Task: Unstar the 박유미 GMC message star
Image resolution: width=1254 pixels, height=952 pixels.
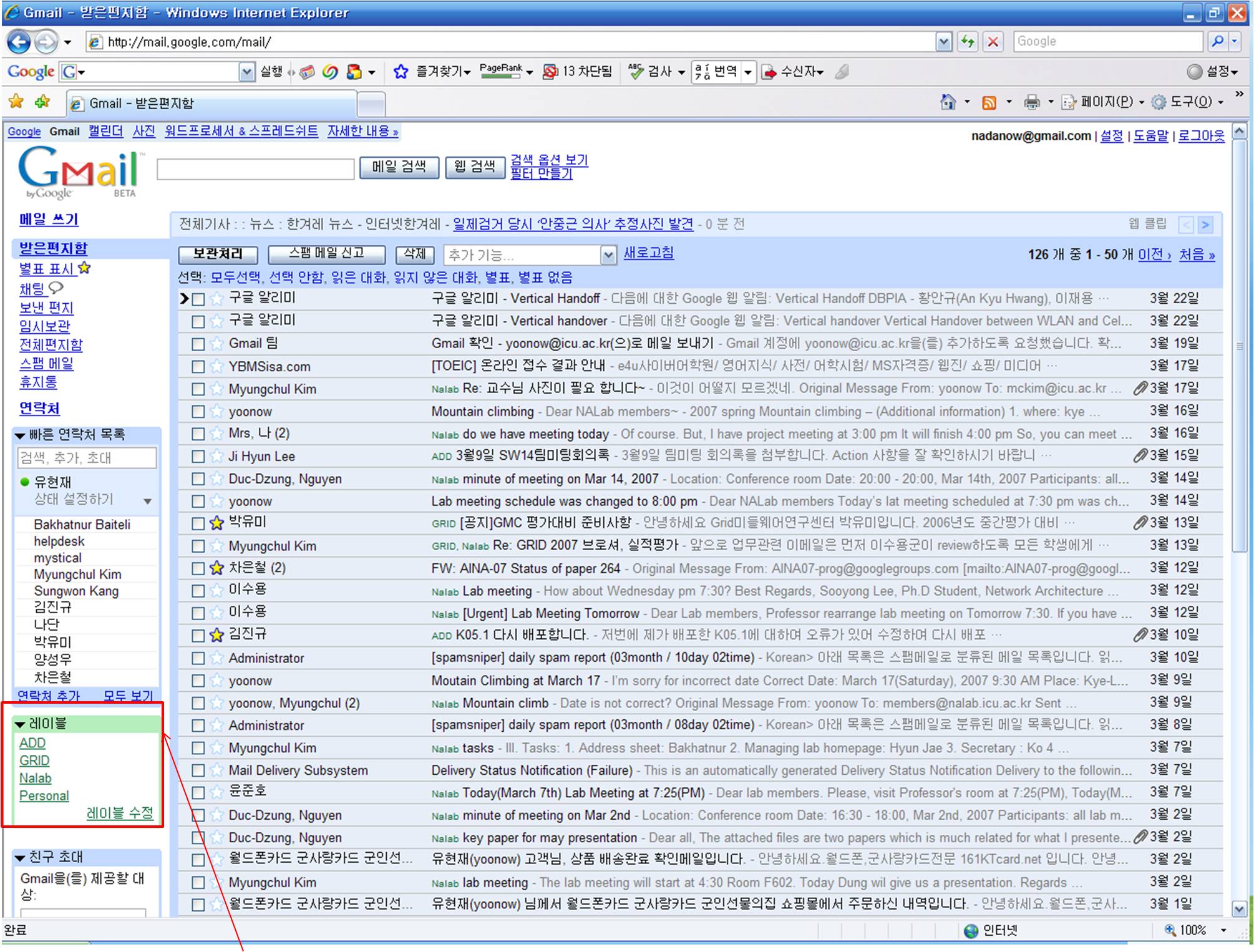Action: tap(216, 523)
